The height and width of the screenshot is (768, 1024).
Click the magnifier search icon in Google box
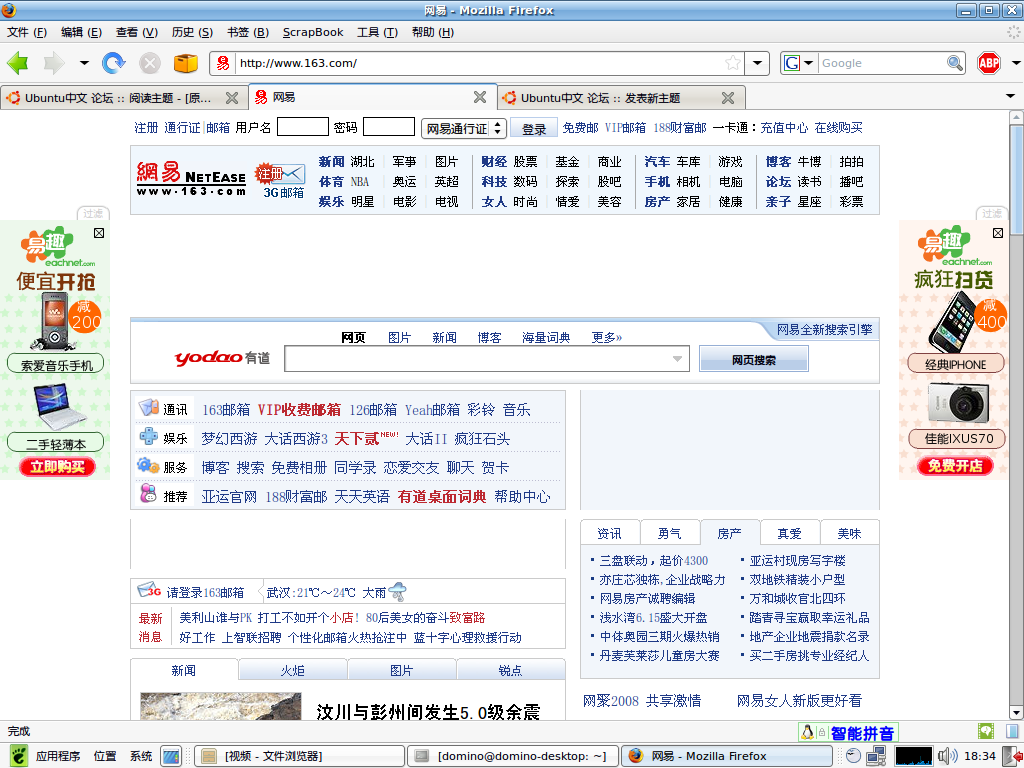pyautogui.click(x=955, y=63)
